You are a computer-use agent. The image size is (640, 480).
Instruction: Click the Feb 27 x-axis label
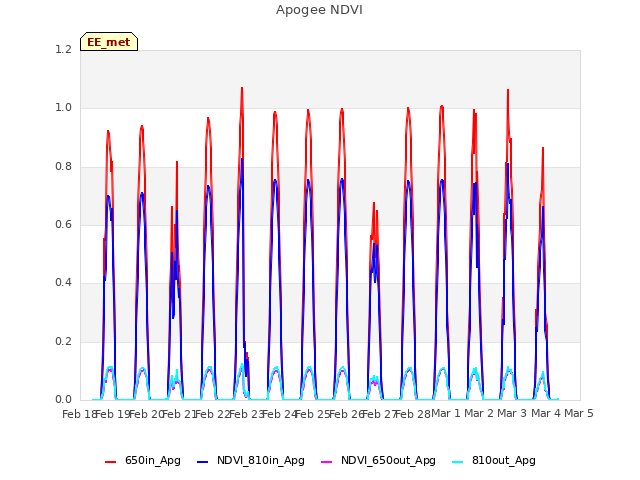pyautogui.click(x=379, y=414)
